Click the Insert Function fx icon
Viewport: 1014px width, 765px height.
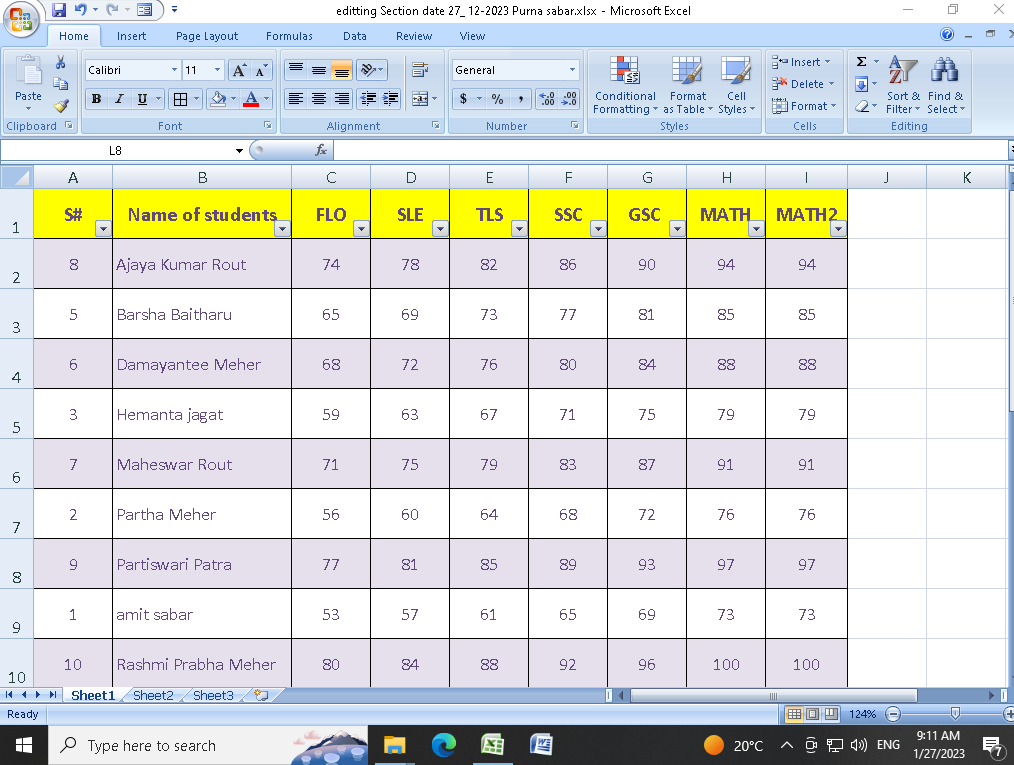[x=321, y=150]
